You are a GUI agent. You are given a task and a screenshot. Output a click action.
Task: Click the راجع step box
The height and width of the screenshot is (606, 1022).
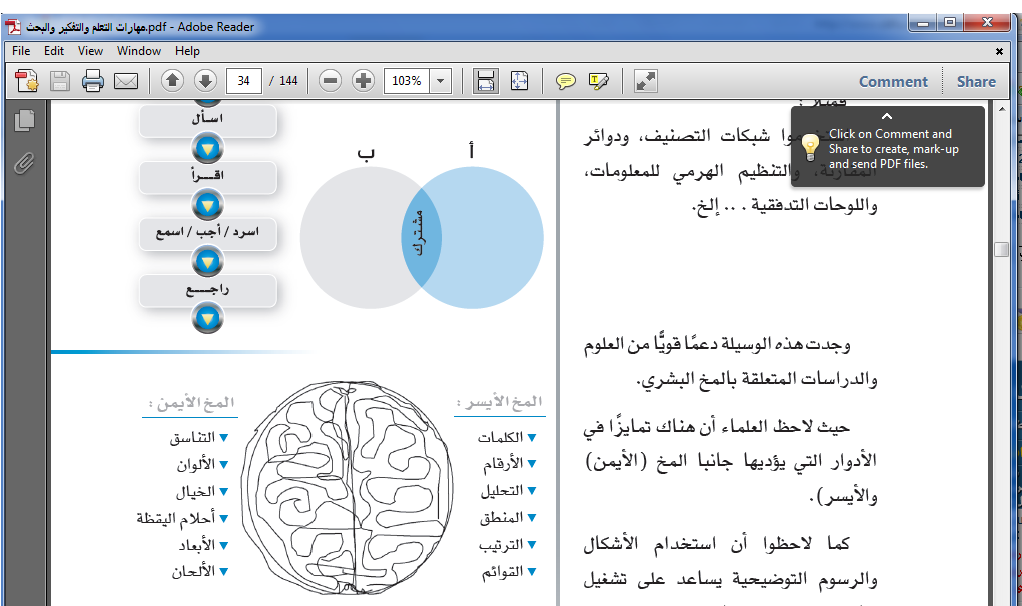pyautogui.click(x=208, y=291)
